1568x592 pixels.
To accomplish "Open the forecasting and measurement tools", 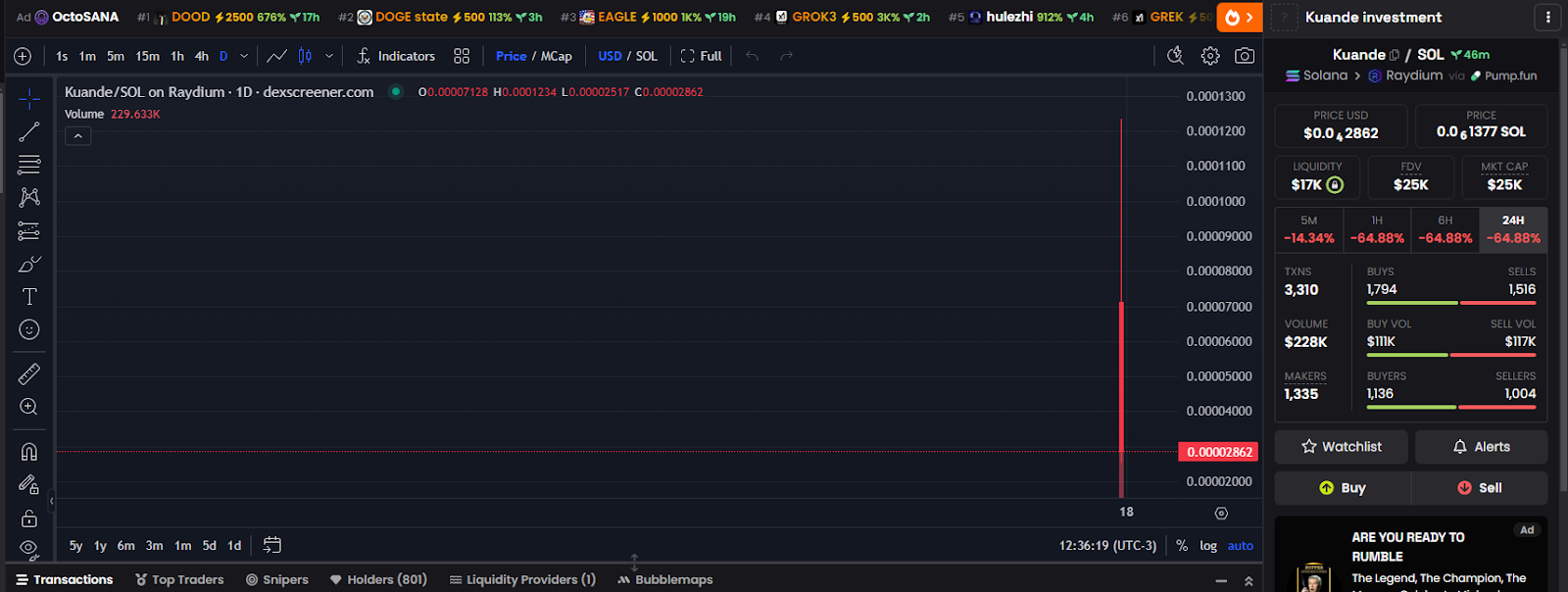I will pyautogui.click(x=29, y=231).
